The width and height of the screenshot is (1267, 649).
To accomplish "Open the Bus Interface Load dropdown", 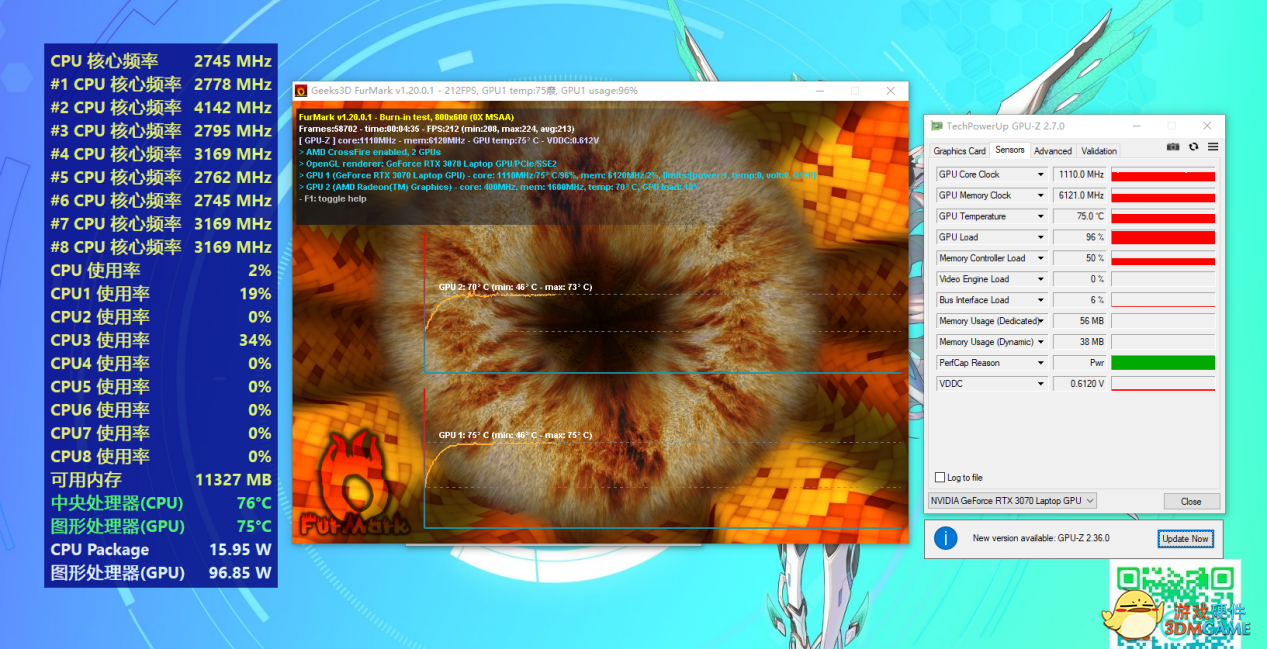I will pos(1040,300).
